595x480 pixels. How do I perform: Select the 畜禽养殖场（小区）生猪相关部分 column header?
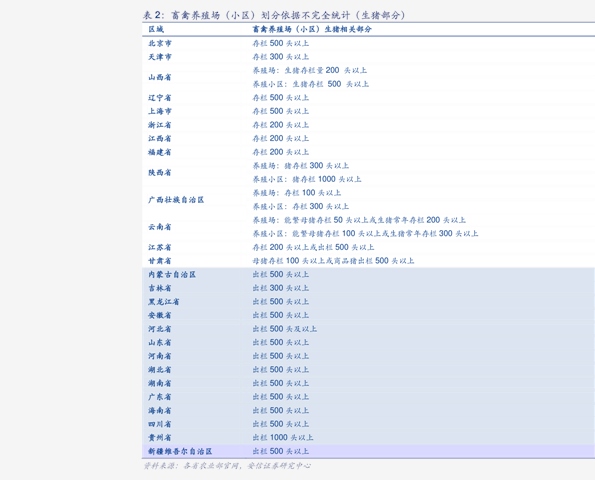tap(312, 29)
